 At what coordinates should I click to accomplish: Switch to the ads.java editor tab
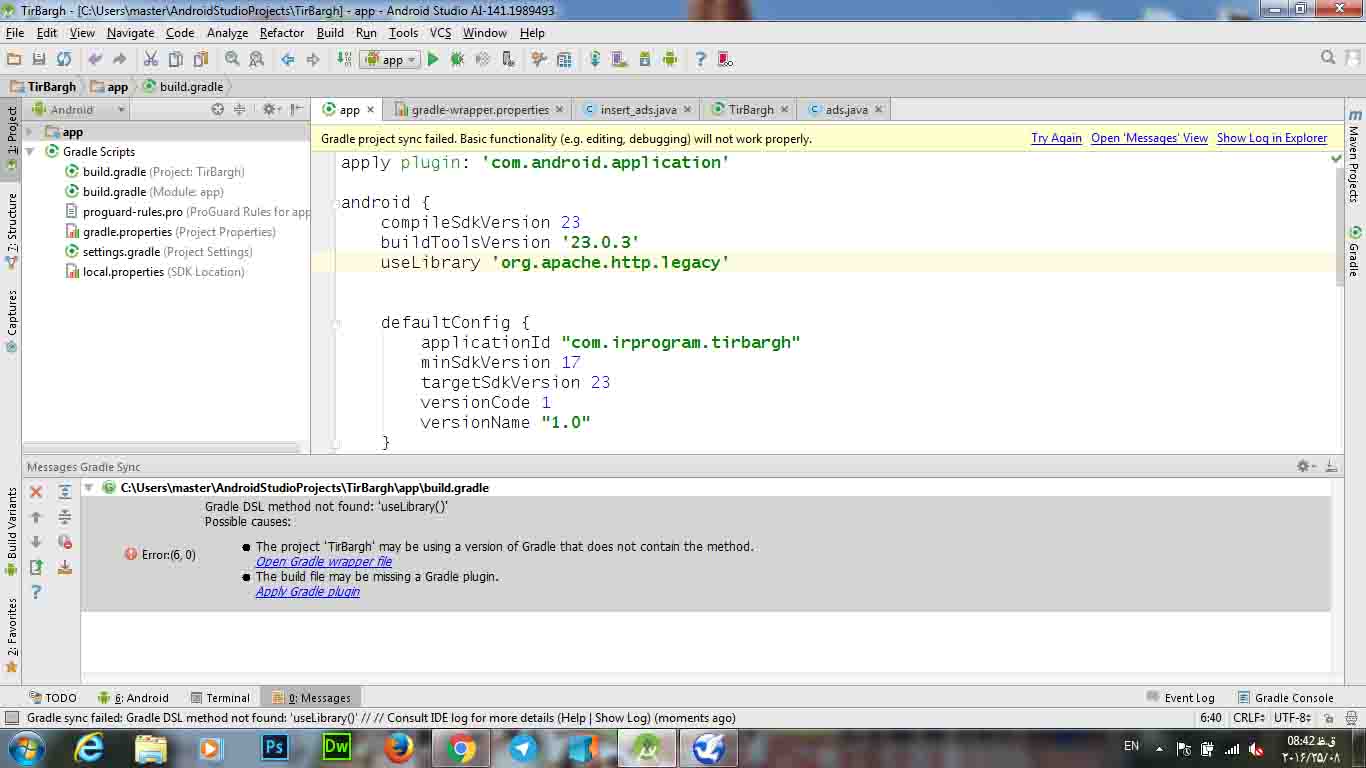tap(845, 110)
